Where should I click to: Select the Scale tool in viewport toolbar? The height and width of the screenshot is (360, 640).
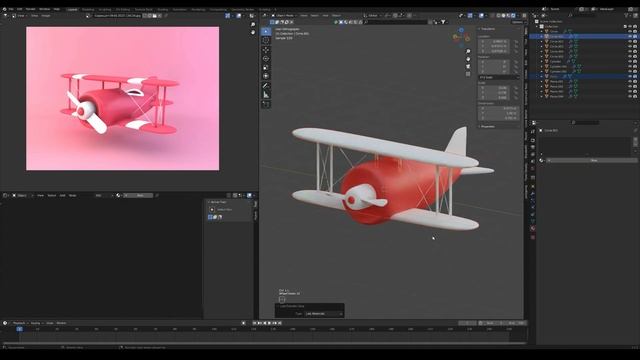[x=266, y=67]
